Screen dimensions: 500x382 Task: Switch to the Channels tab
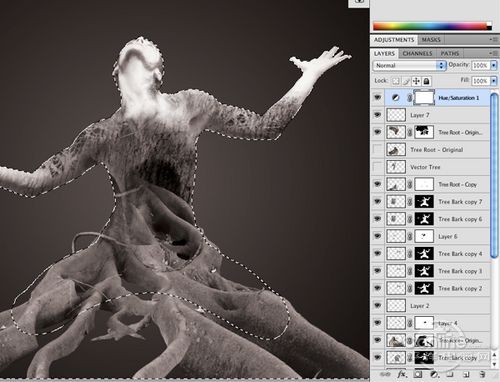417,53
